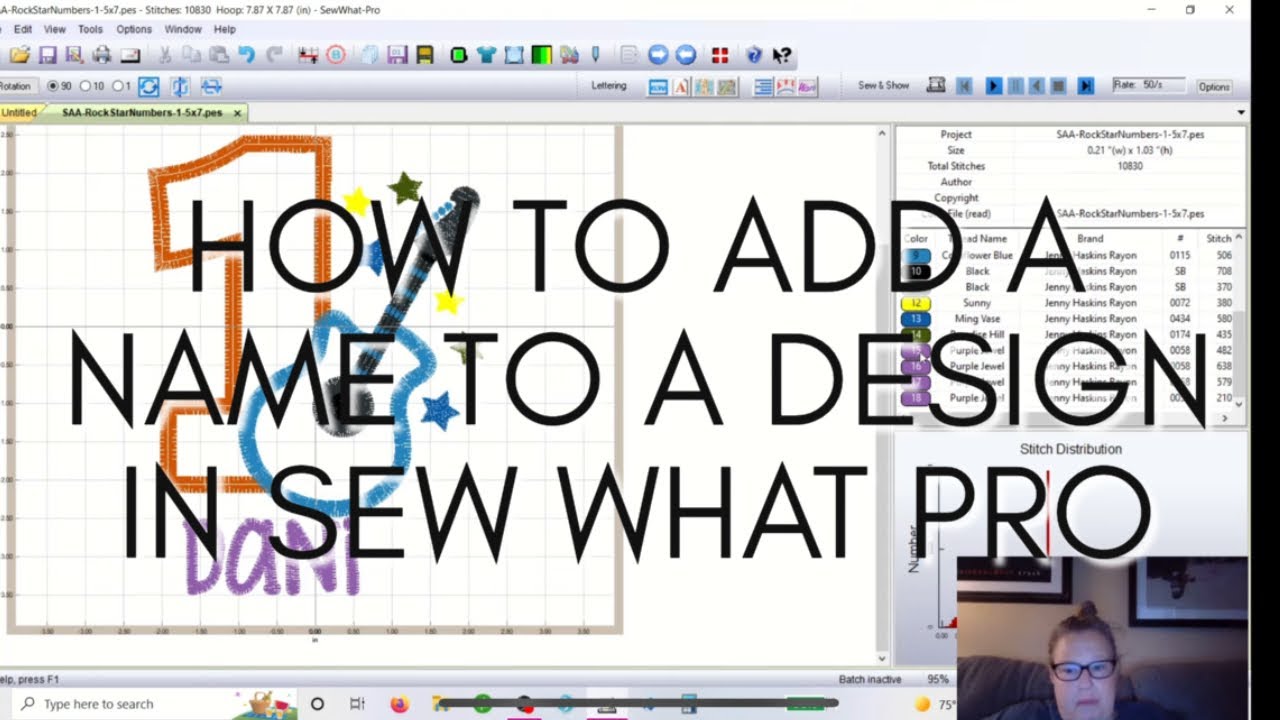1280x720 pixels.
Task: Play the stitch simulation
Action: coord(993,87)
